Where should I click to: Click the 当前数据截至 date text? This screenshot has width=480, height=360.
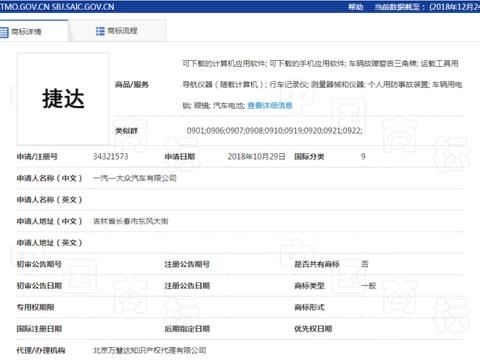(427, 7)
